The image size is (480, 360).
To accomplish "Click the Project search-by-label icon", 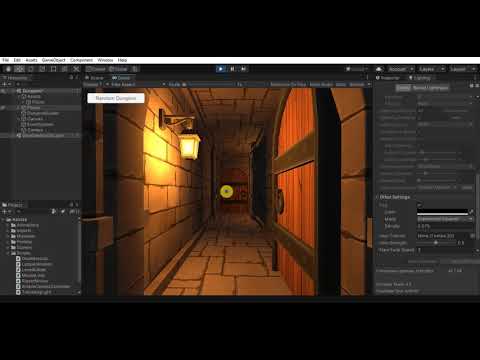I will coord(63,212).
